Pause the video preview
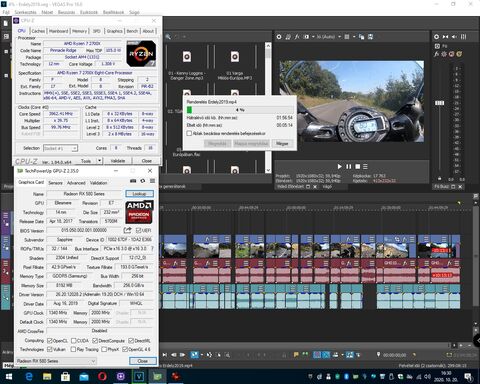480x384 pixels. click(x=349, y=166)
